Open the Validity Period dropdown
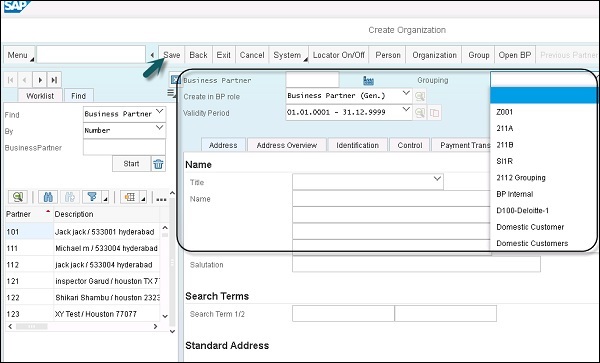Viewport: 600px width, 363px height. coord(406,110)
